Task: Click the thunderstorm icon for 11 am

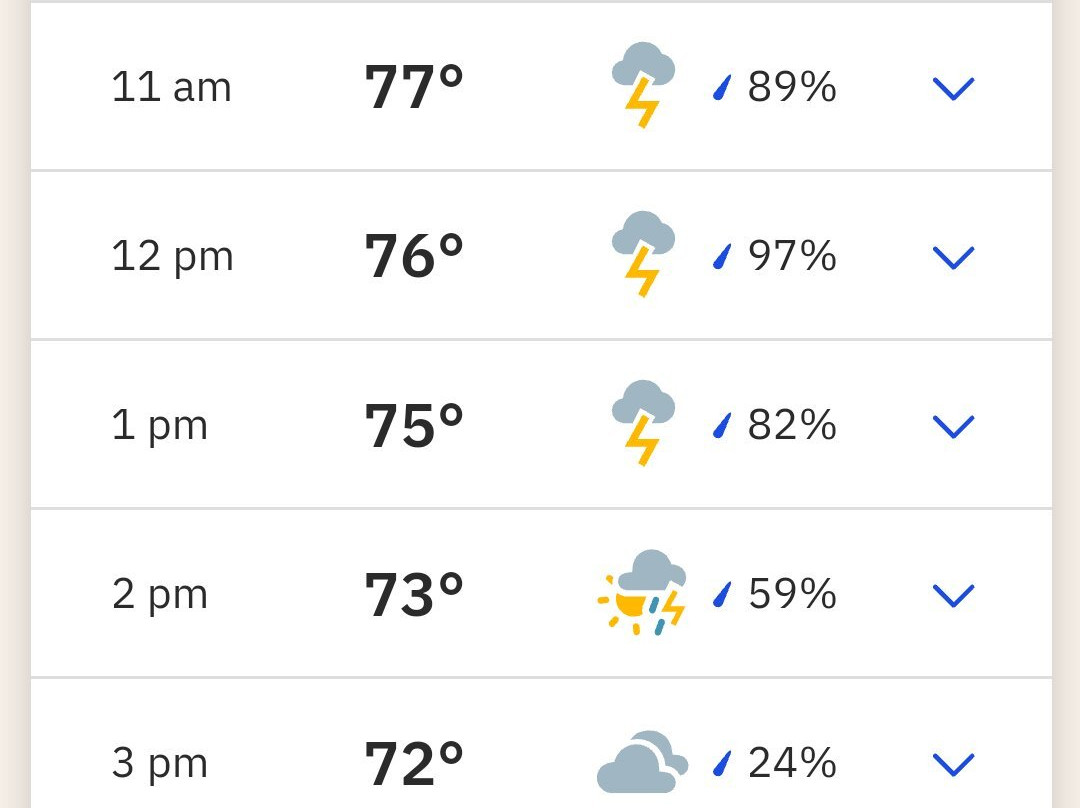Action: coord(643,85)
